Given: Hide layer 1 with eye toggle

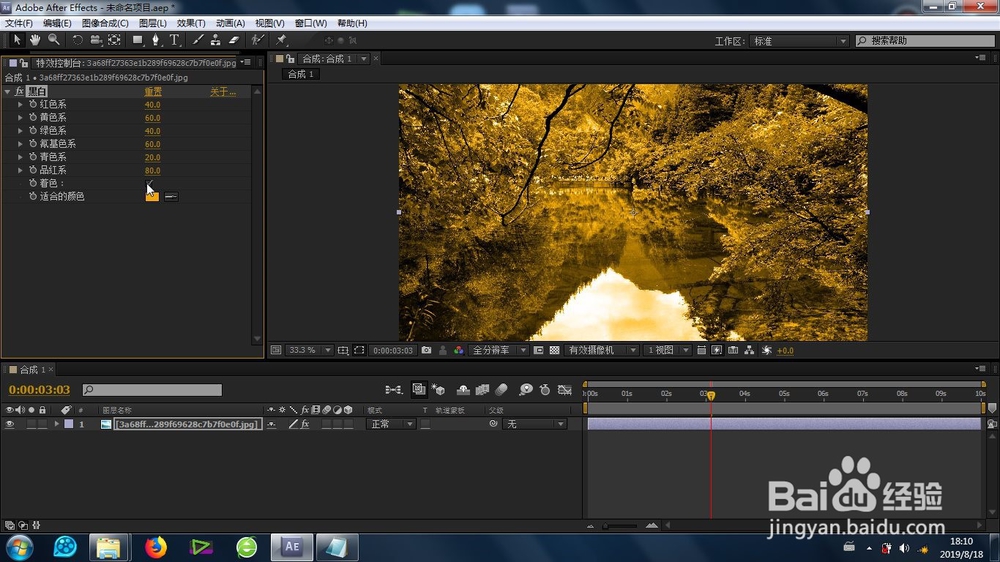Looking at the screenshot, I should tap(10, 424).
